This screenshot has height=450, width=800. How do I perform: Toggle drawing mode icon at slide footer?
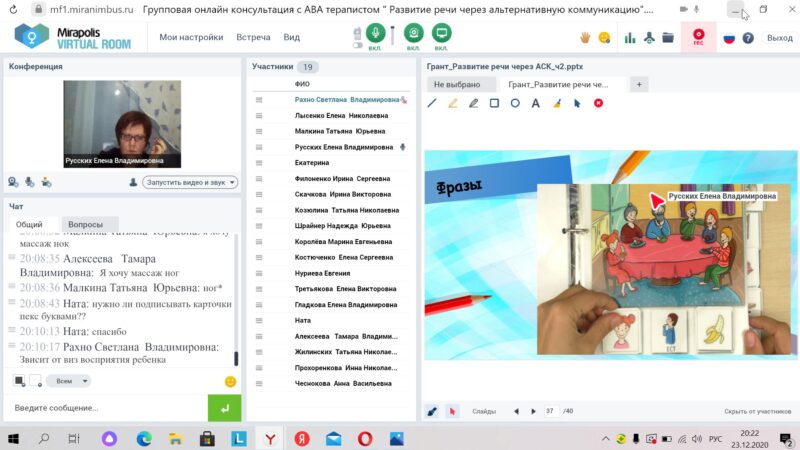pos(432,411)
